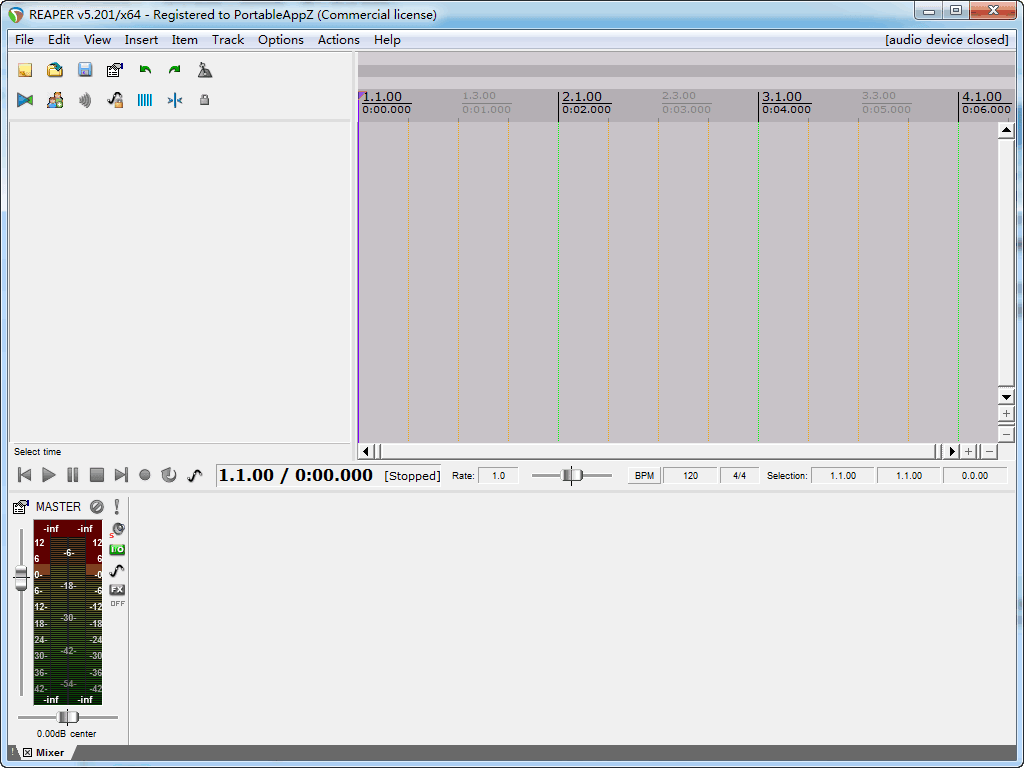Click the vertical zoom in plus button

1006,414
